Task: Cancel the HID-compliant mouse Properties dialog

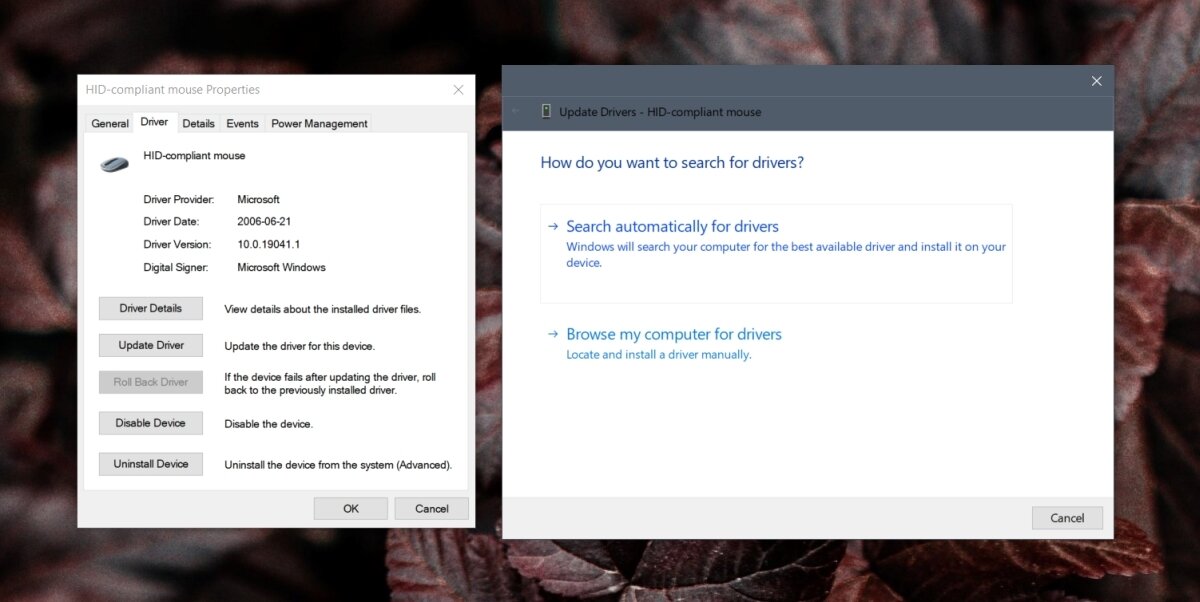Action: pos(431,508)
